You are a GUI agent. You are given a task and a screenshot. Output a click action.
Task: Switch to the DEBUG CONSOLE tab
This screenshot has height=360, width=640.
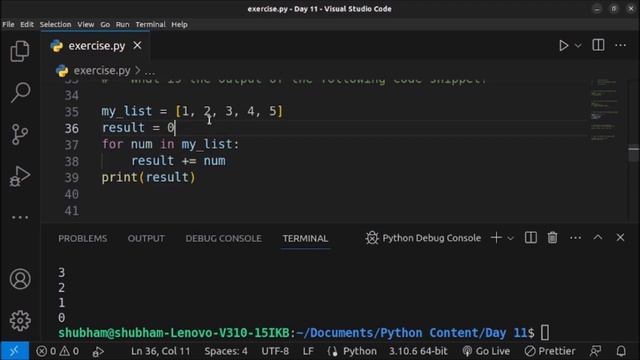tap(223, 238)
